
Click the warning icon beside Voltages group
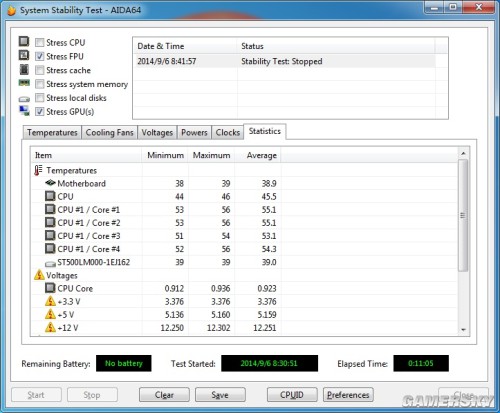click(39, 275)
